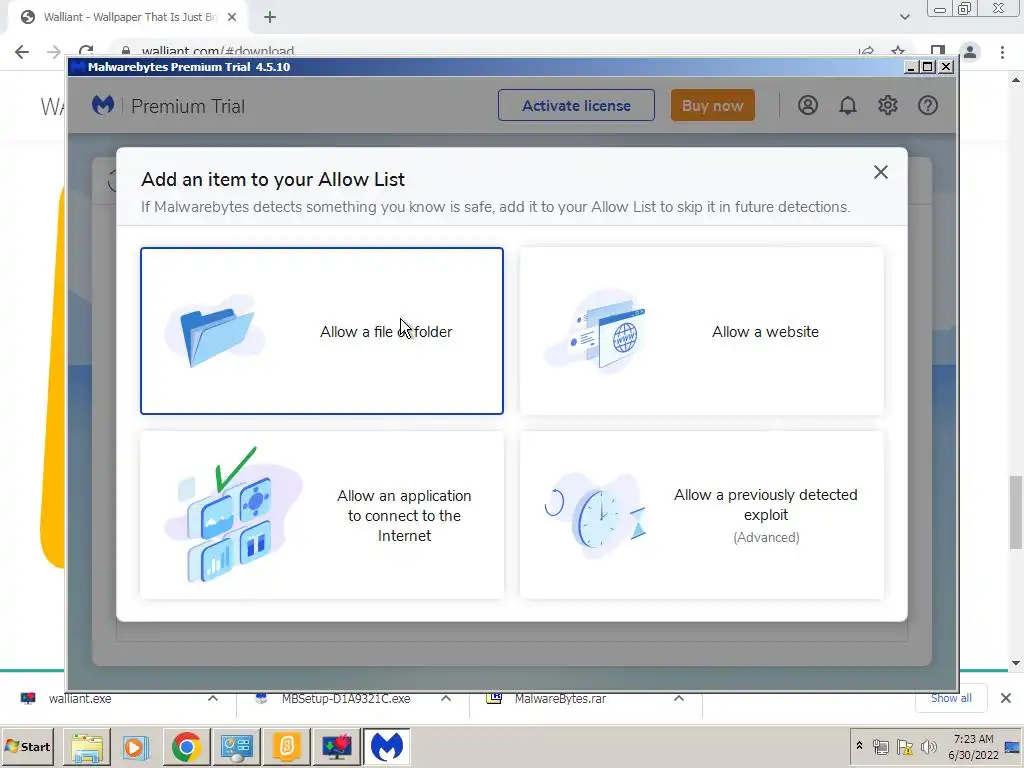Image resolution: width=1024 pixels, height=768 pixels.
Task: Open the Windows Start menu
Action: click(28, 746)
